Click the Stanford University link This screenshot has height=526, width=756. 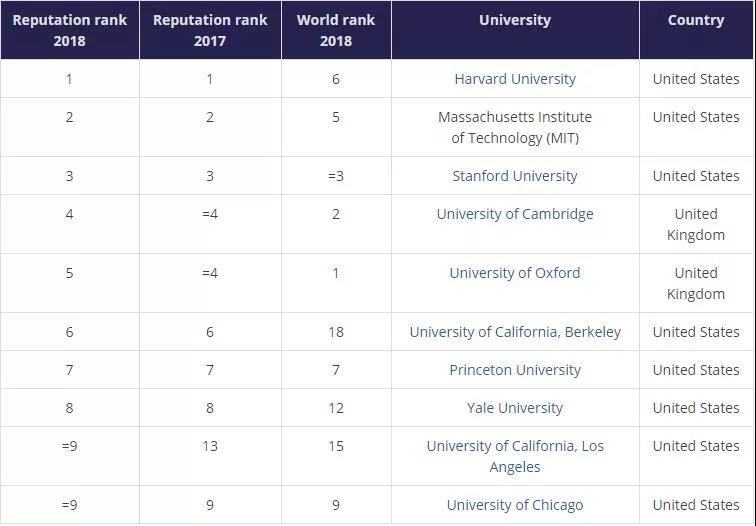515,176
